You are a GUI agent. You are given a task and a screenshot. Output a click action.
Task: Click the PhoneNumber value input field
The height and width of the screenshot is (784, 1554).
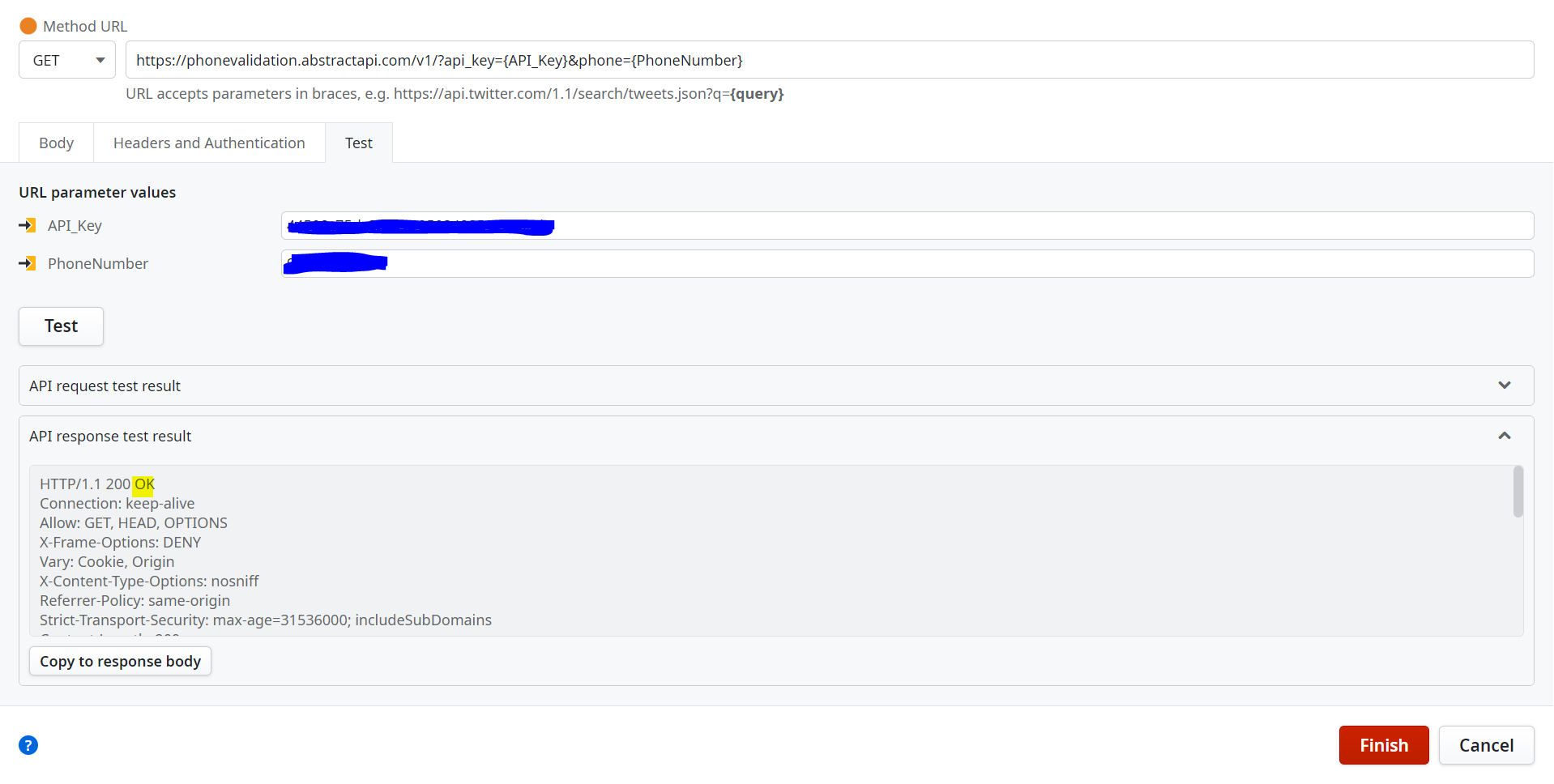(x=907, y=263)
